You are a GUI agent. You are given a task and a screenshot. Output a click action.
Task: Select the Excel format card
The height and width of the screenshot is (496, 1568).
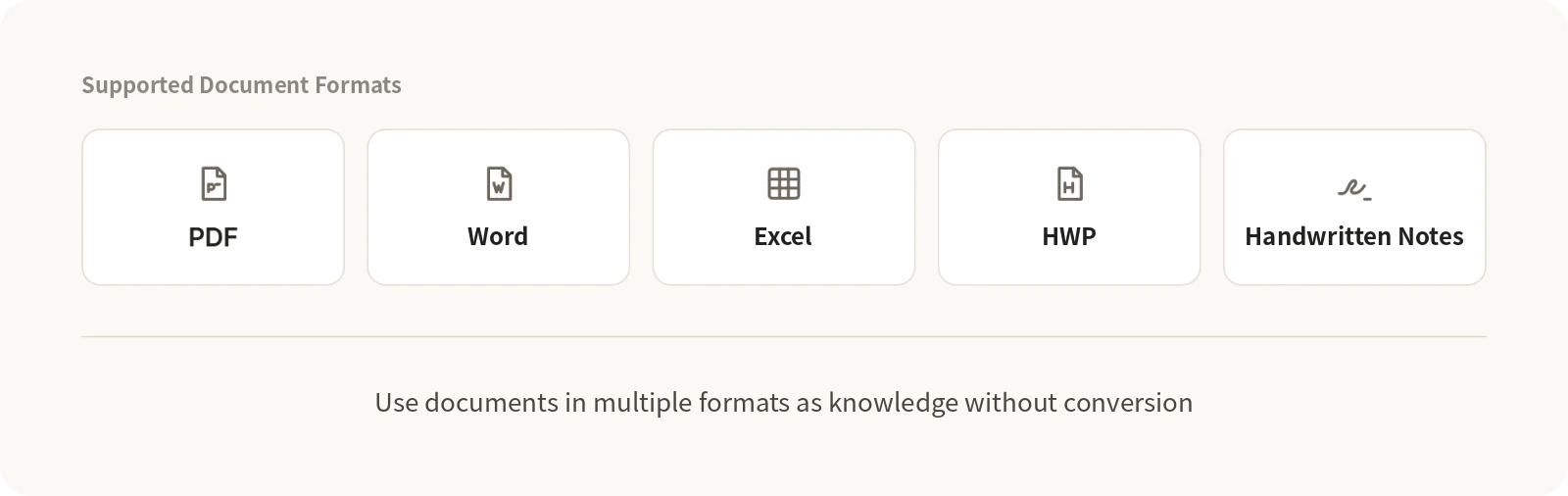click(784, 207)
